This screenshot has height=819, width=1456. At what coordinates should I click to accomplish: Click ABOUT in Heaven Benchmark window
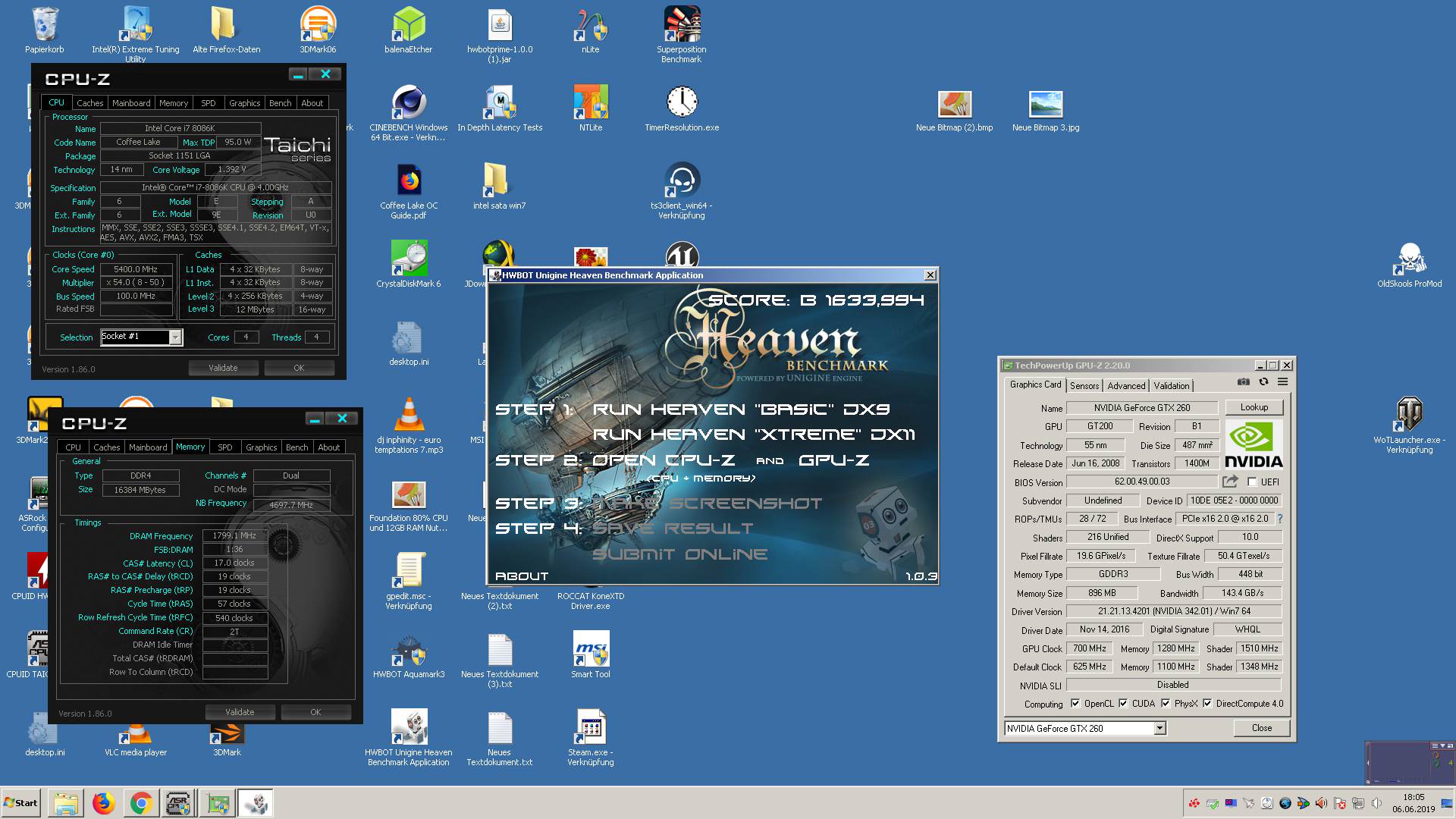coord(522,576)
